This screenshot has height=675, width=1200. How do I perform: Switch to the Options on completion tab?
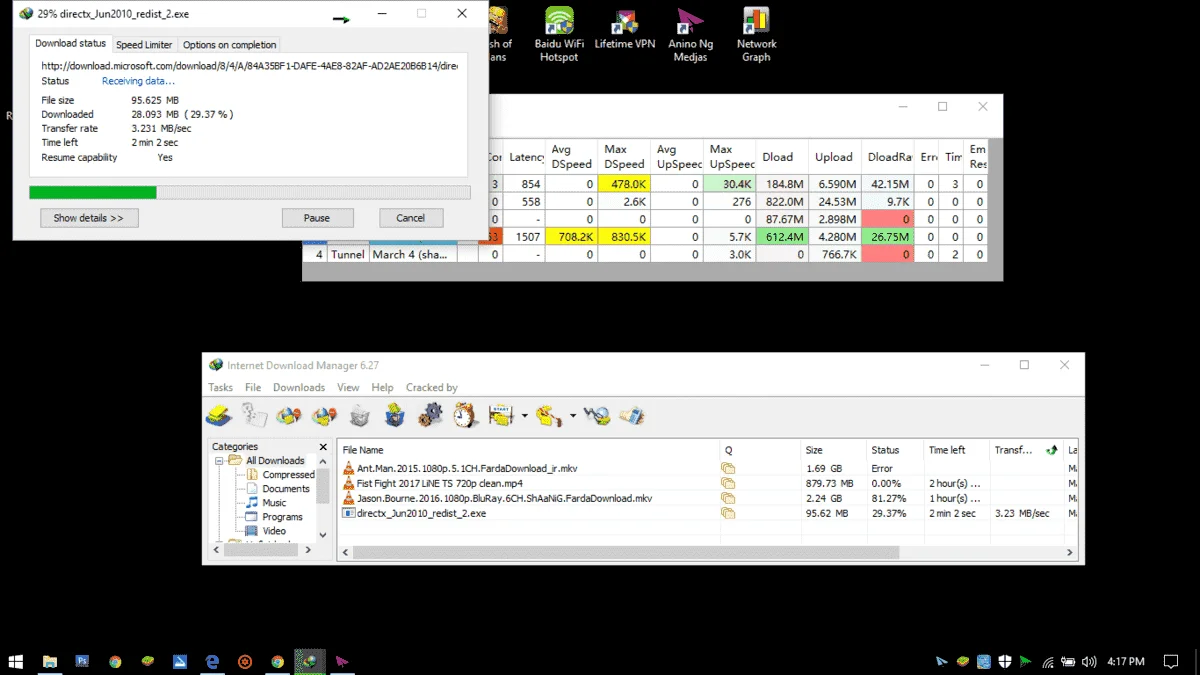[229, 45]
